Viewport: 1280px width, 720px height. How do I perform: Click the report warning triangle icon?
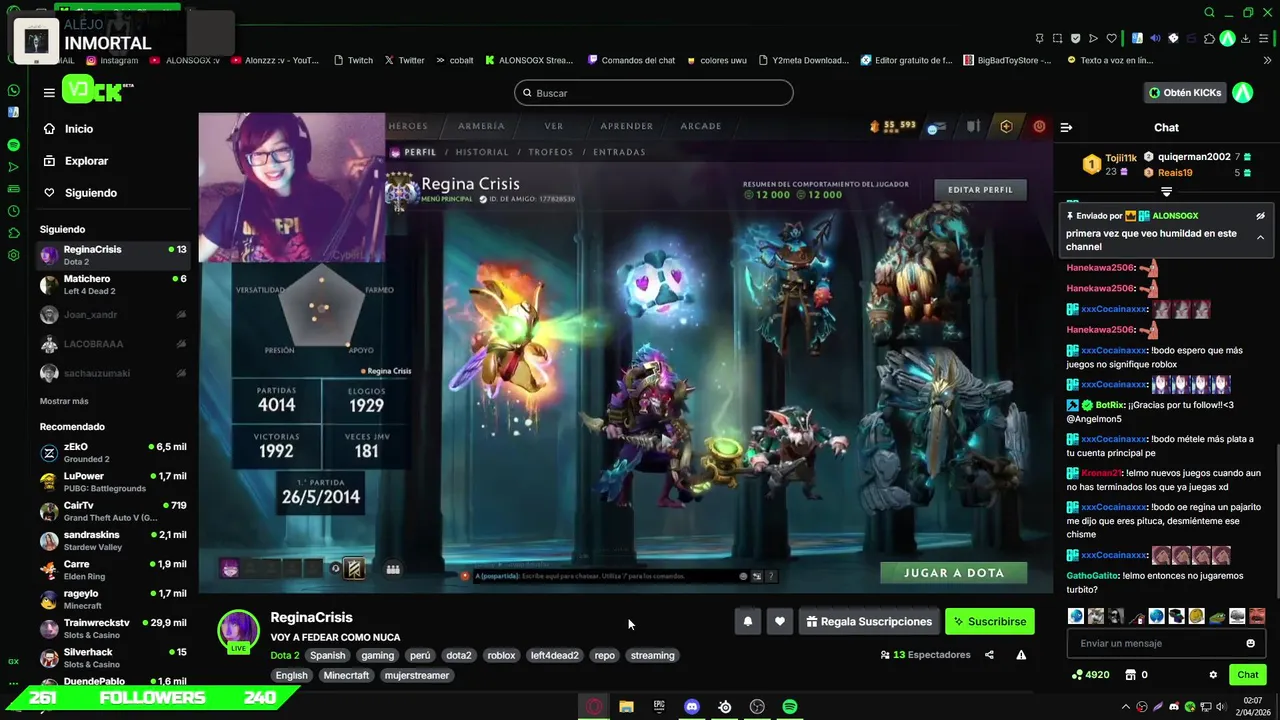pos(1021,655)
